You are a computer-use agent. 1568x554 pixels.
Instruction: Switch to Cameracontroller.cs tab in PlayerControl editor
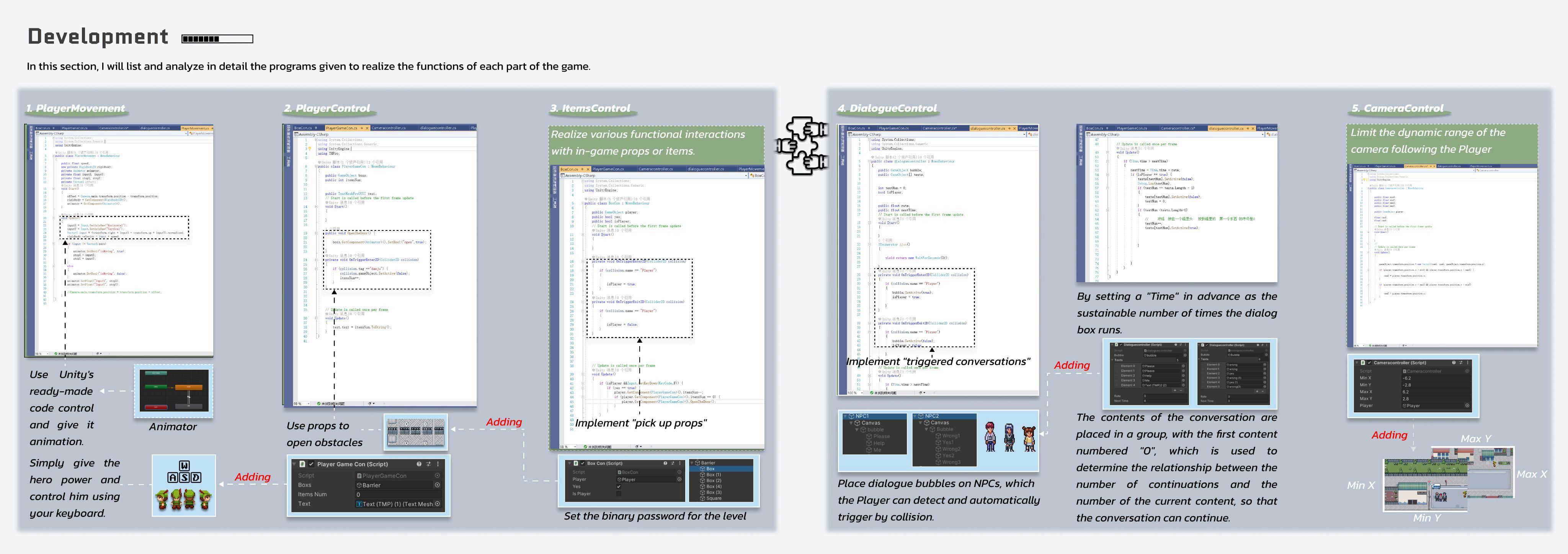coord(388,128)
